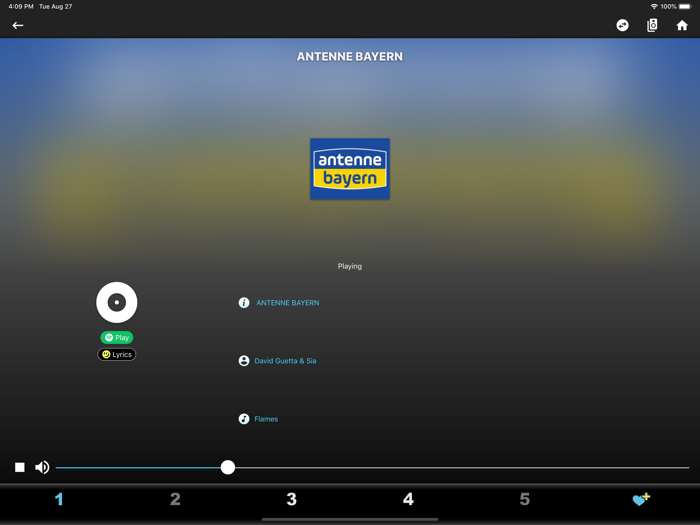
Task: Tap the white vinyl disc icon
Action: pyautogui.click(x=117, y=302)
